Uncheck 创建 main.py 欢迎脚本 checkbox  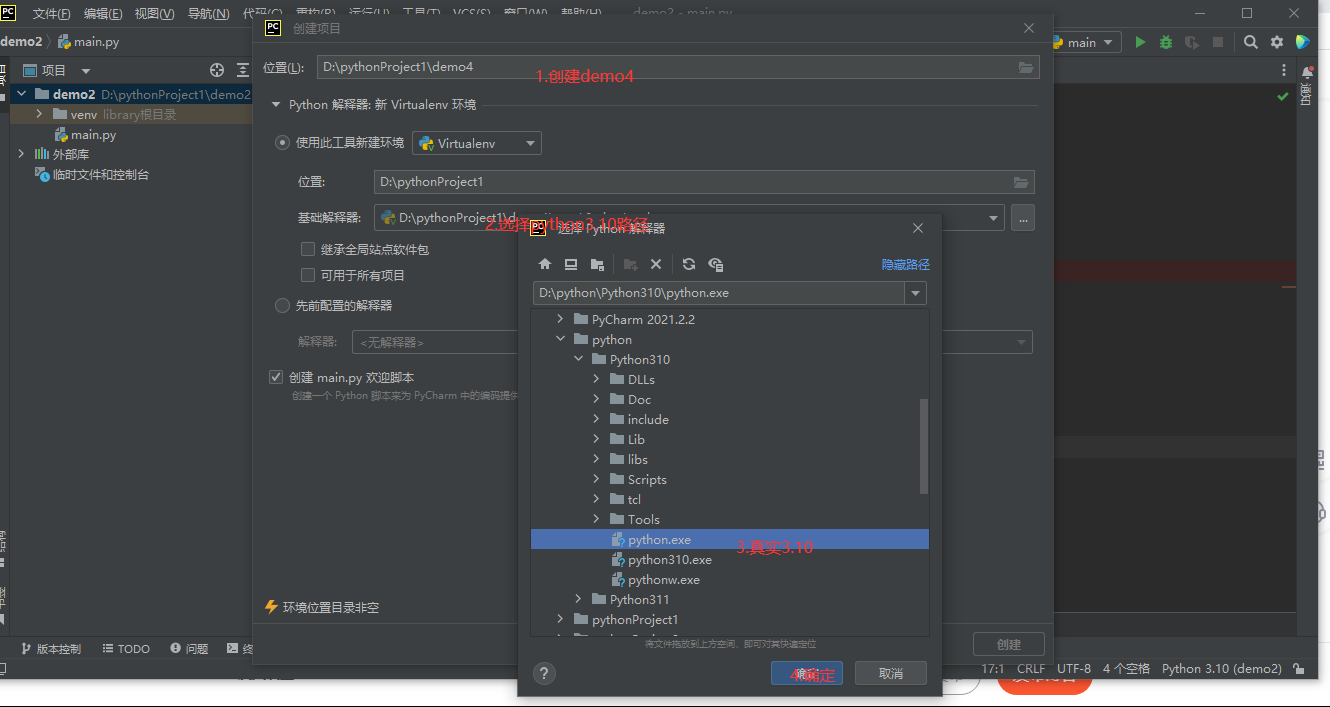pyautogui.click(x=276, y=377)
